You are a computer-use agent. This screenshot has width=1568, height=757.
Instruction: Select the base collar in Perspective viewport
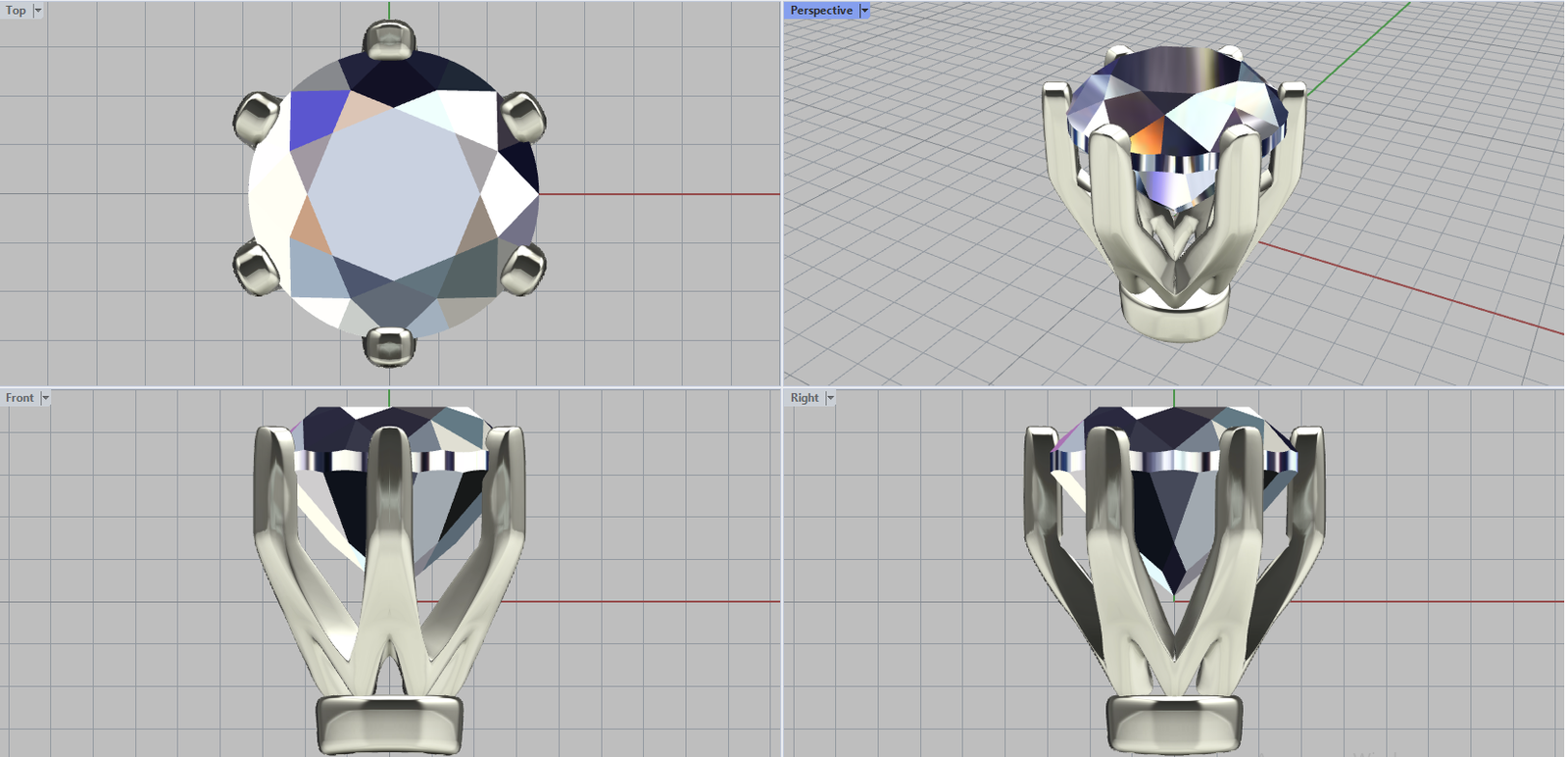point(1173,314)
